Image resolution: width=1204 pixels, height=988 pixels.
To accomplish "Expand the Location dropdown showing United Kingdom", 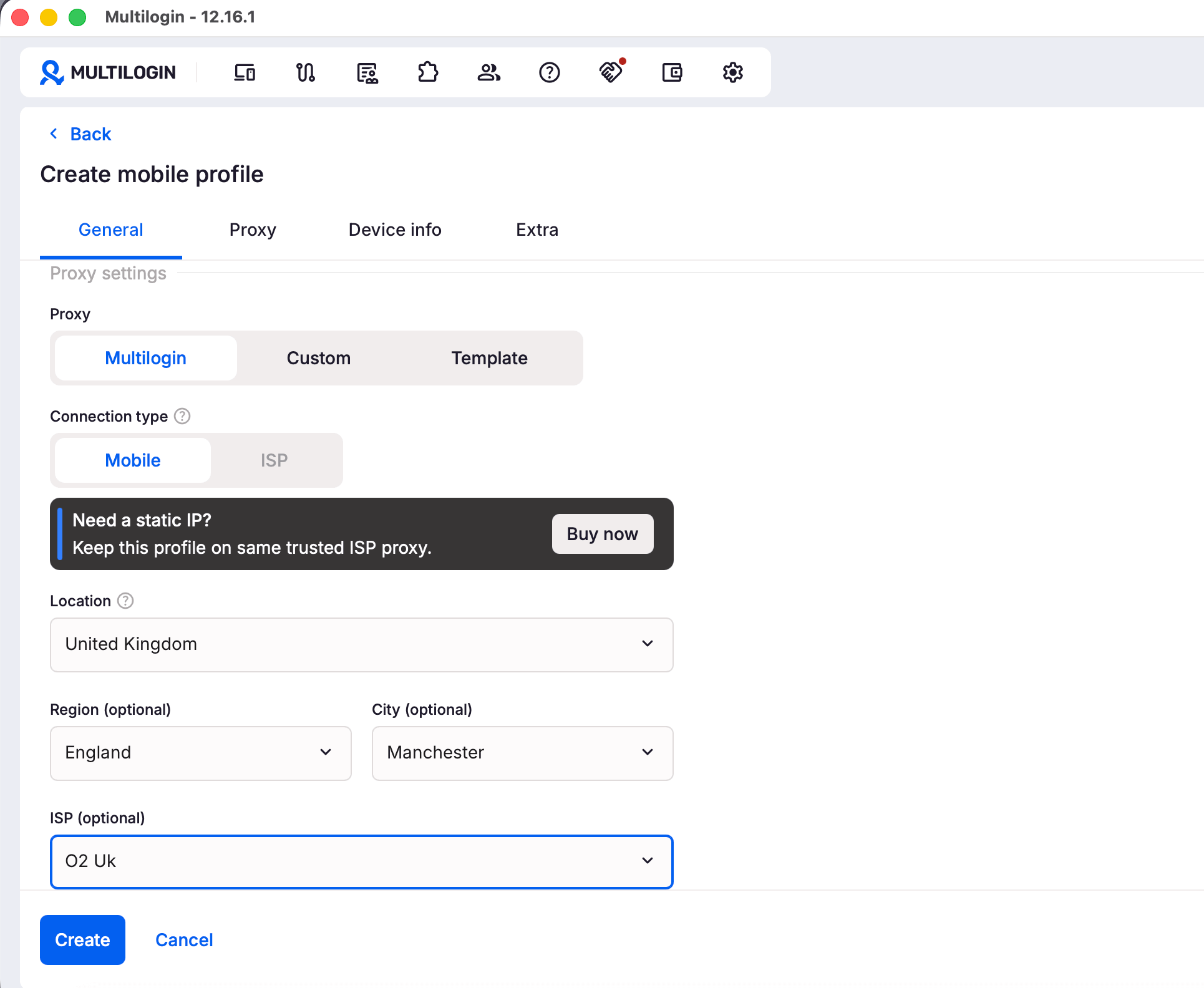I will [362, 644].
